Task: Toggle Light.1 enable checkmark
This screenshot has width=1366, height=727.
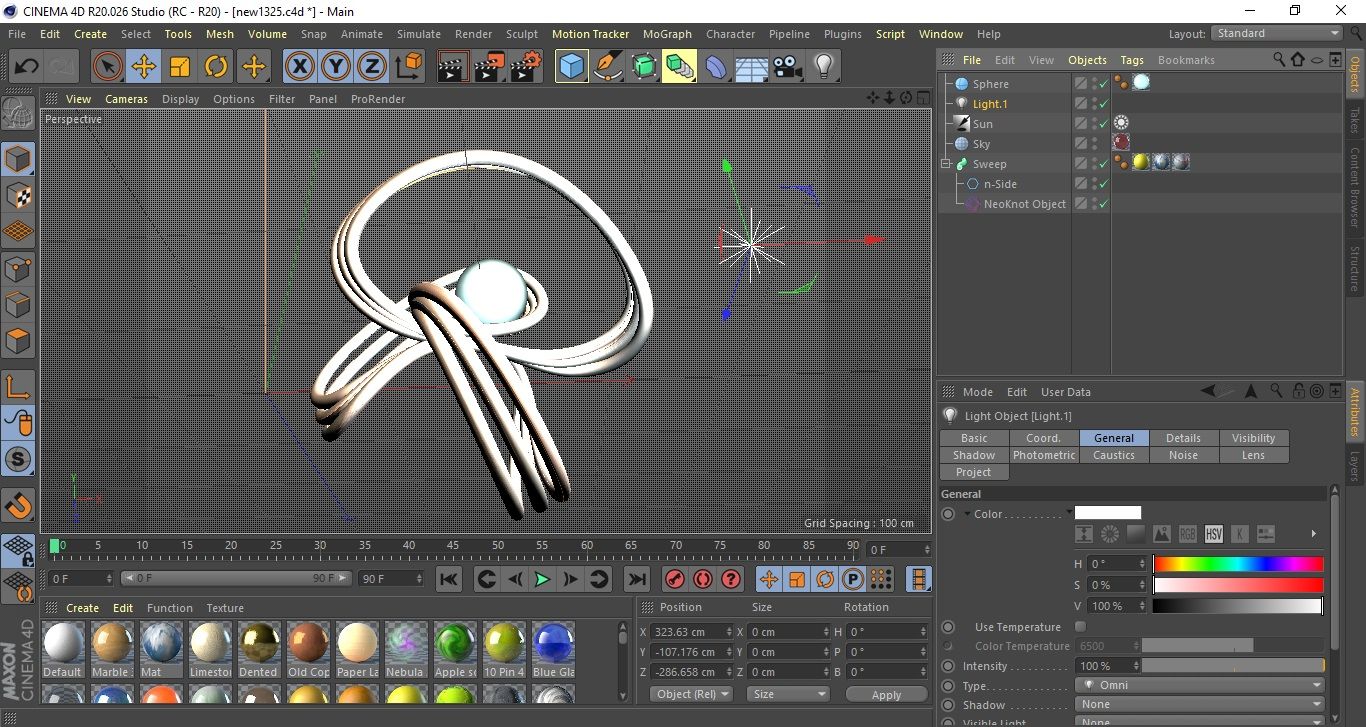Action: coord(1103,104)
